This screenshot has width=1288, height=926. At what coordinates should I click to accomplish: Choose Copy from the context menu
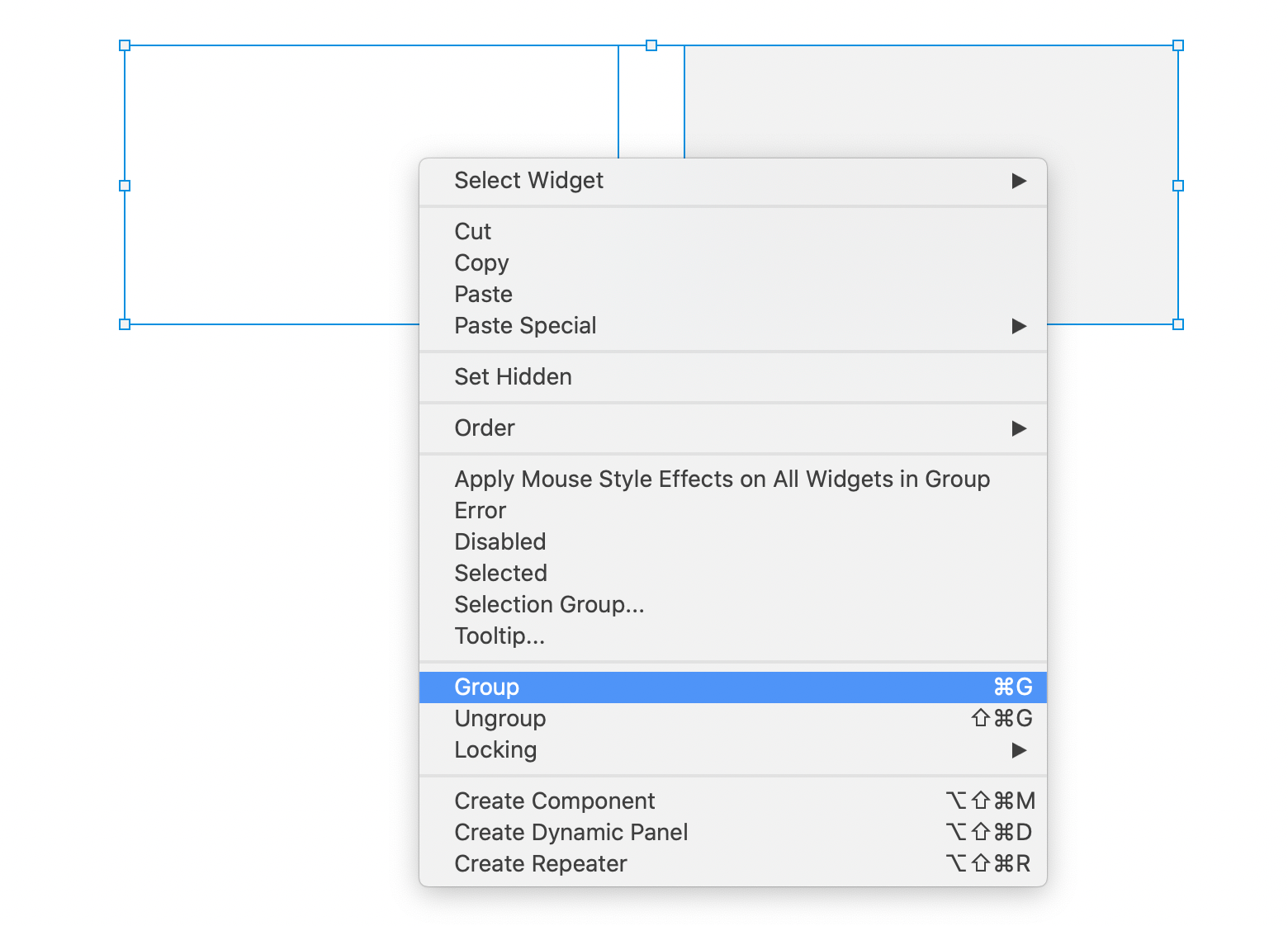[x=733, y=263]
